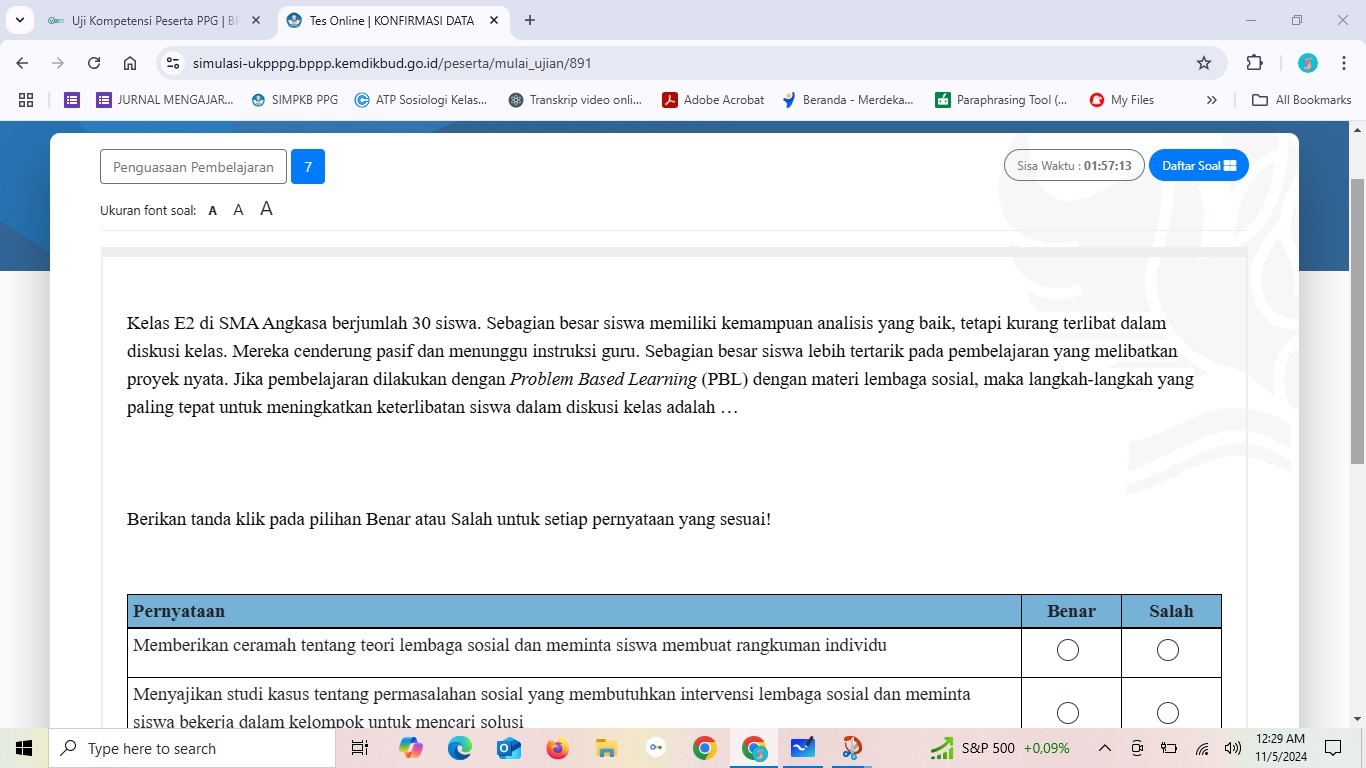Viewport: 1366px width, 768px height.
Task: Open the Beranda - Merdeka bookmark
Action: [848, 100]
